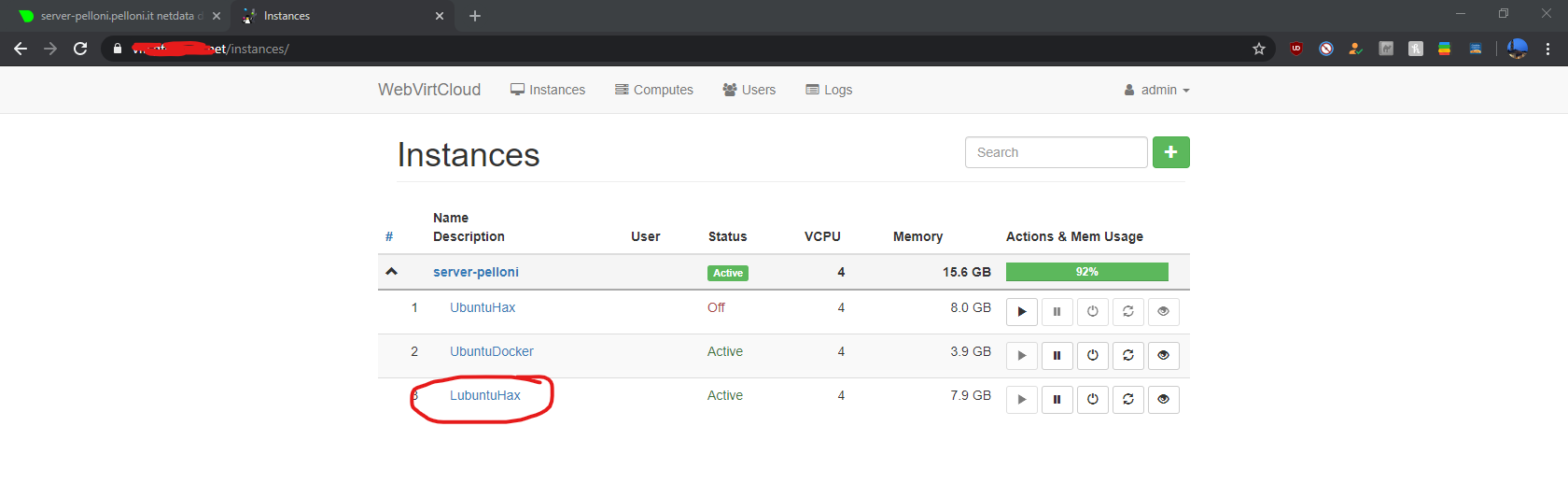Viewport: 1568px width, 483px height.
Task: Open the admin user dropdown
Action: [1157, 90]
